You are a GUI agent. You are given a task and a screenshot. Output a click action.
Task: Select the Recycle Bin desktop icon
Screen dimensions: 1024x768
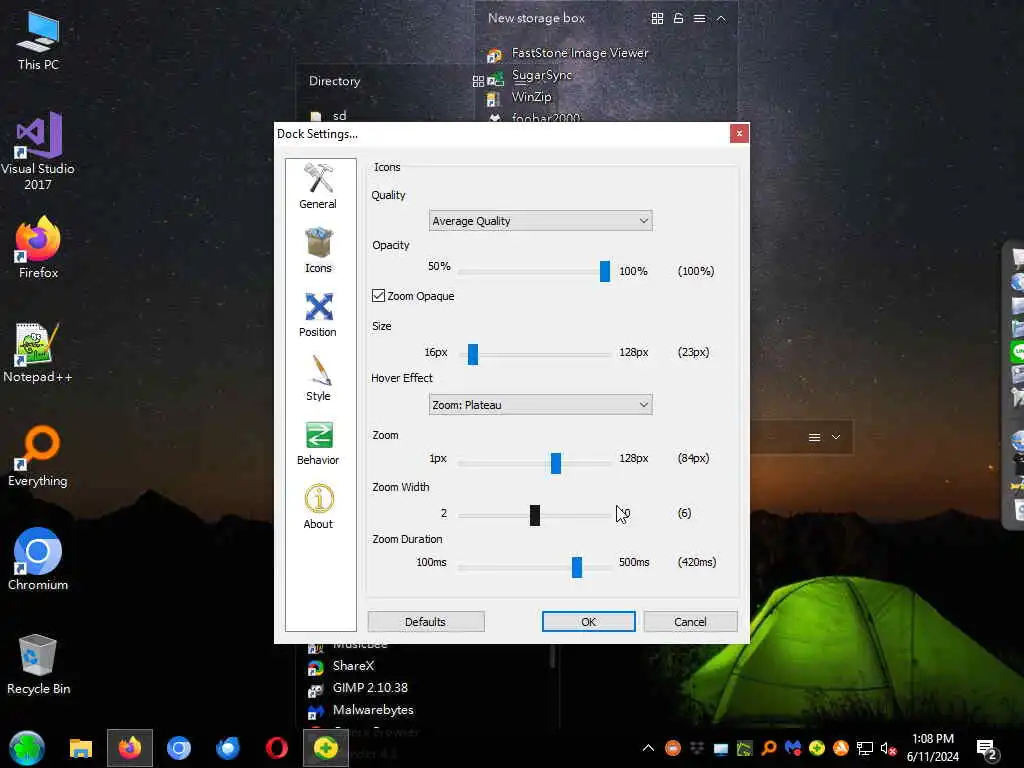click(38, 665)
